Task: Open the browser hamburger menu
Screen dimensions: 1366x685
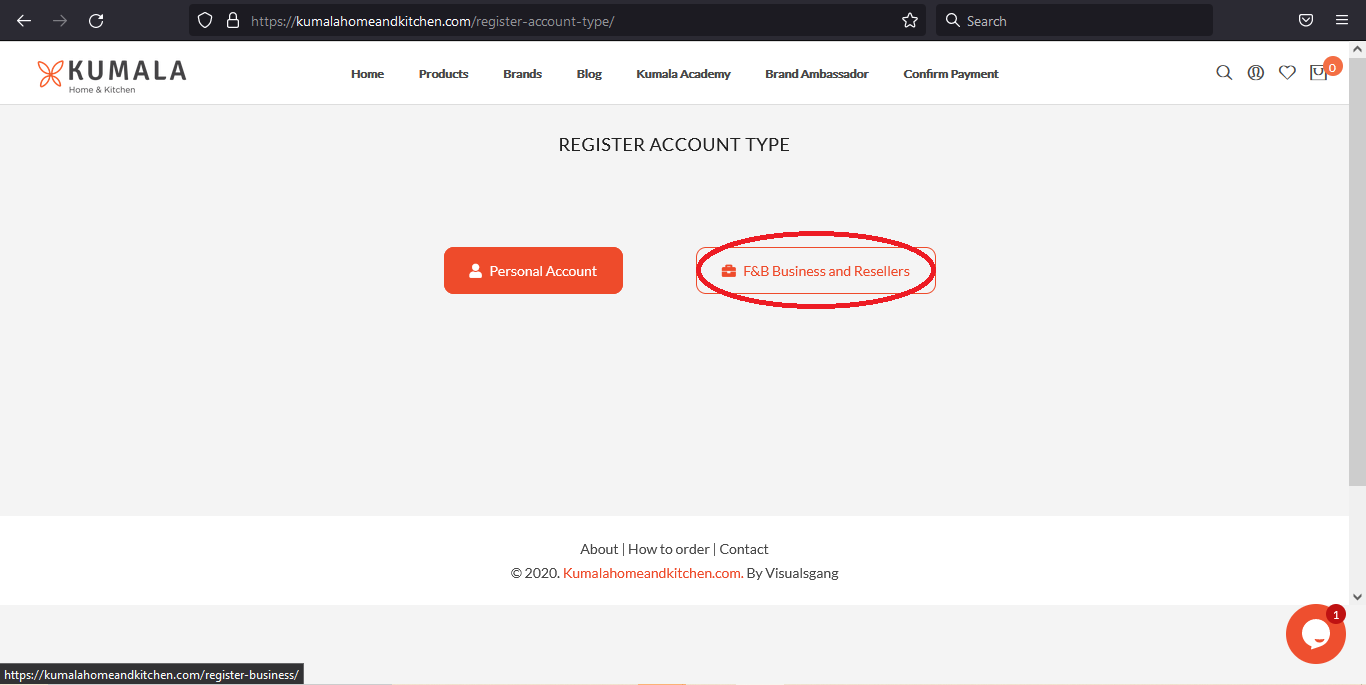Action: coord(1342,20)
